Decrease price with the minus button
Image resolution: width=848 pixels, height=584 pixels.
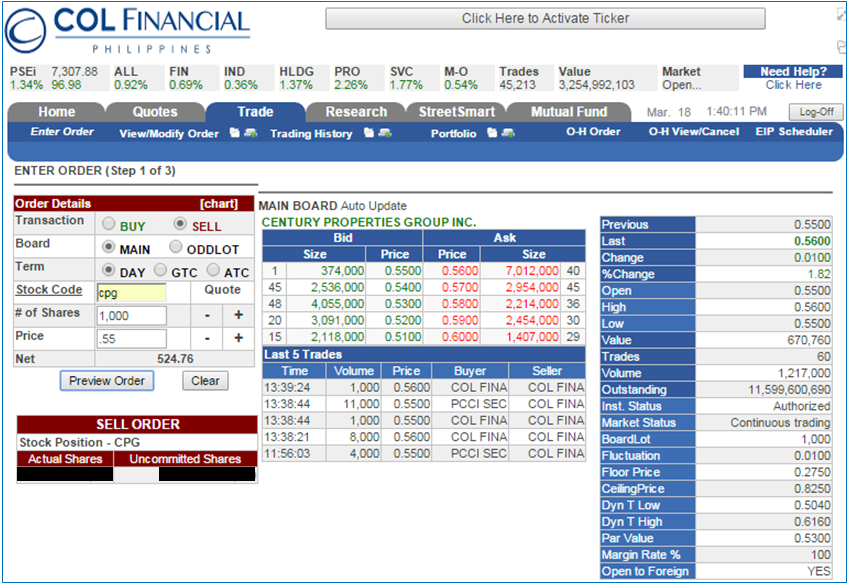click(x=207, y=339)
